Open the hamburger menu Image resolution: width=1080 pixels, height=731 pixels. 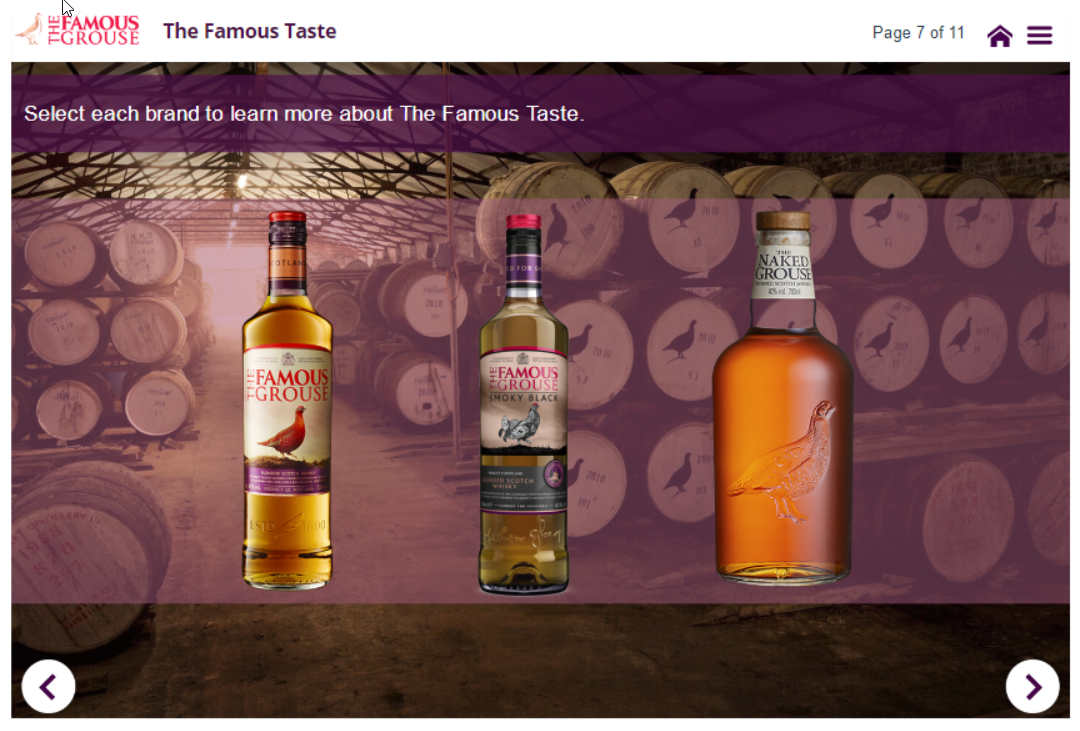point(1039,35)
